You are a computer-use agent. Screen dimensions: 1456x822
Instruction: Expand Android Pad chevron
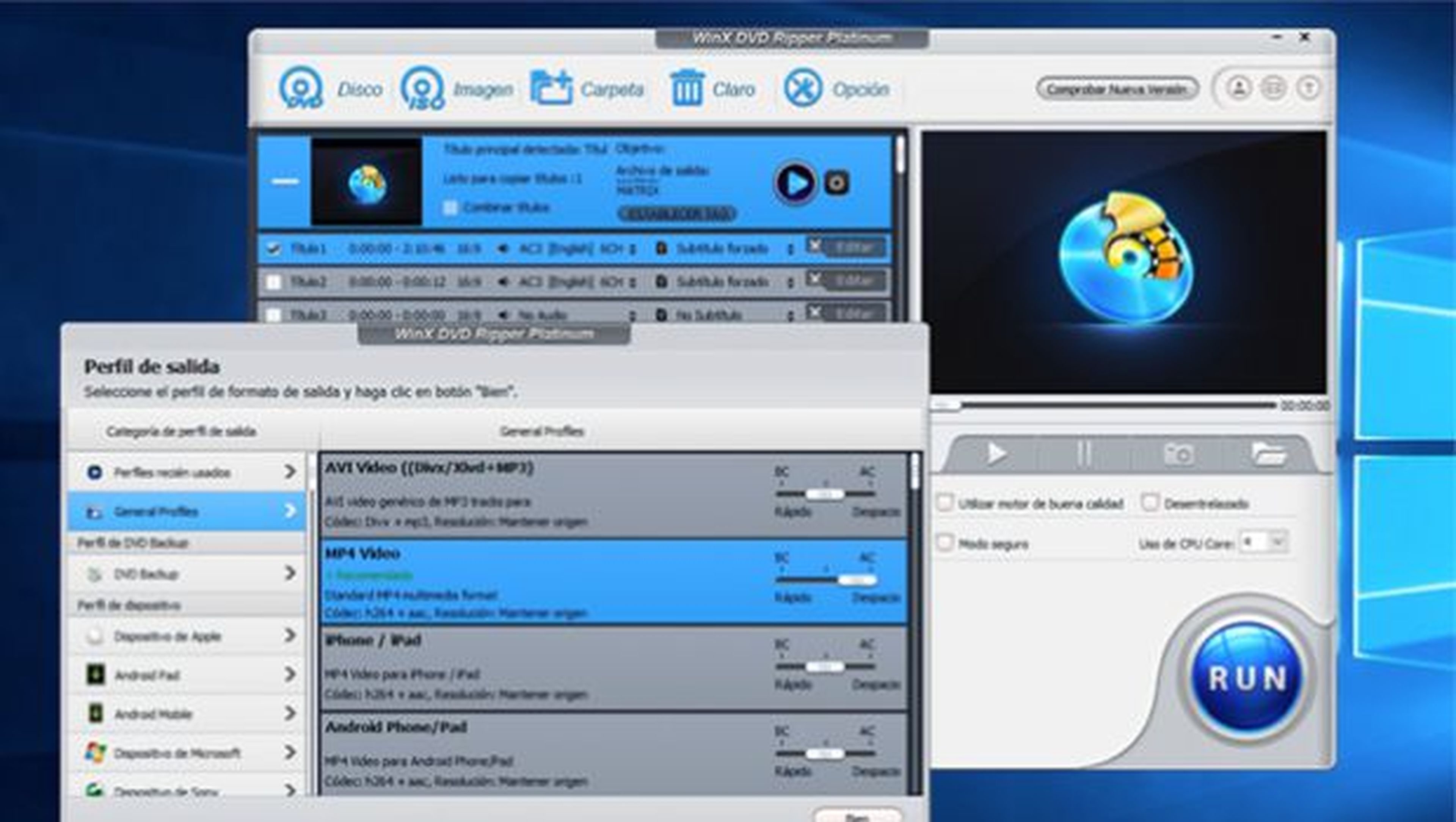pos(290,674)
